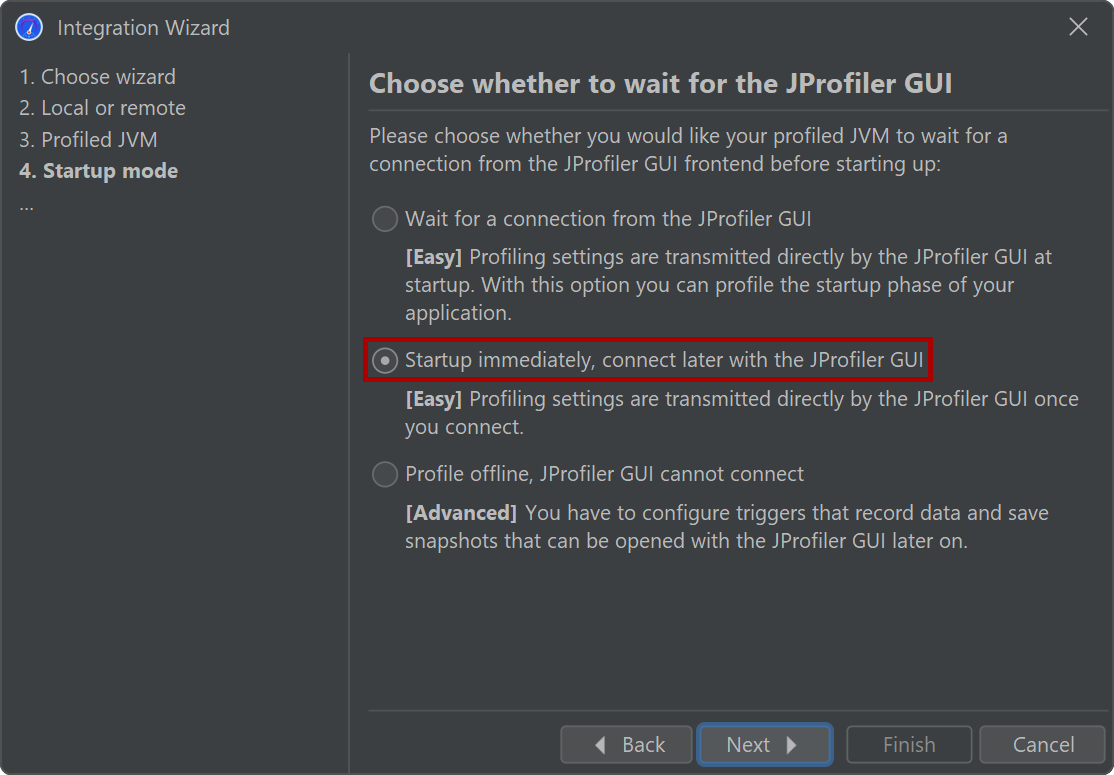Viewport: 1114px width, 775px height.
Task: Click the 'Choose whether to wait' heading
Action: pyautogui.click(x=660, y=84)
